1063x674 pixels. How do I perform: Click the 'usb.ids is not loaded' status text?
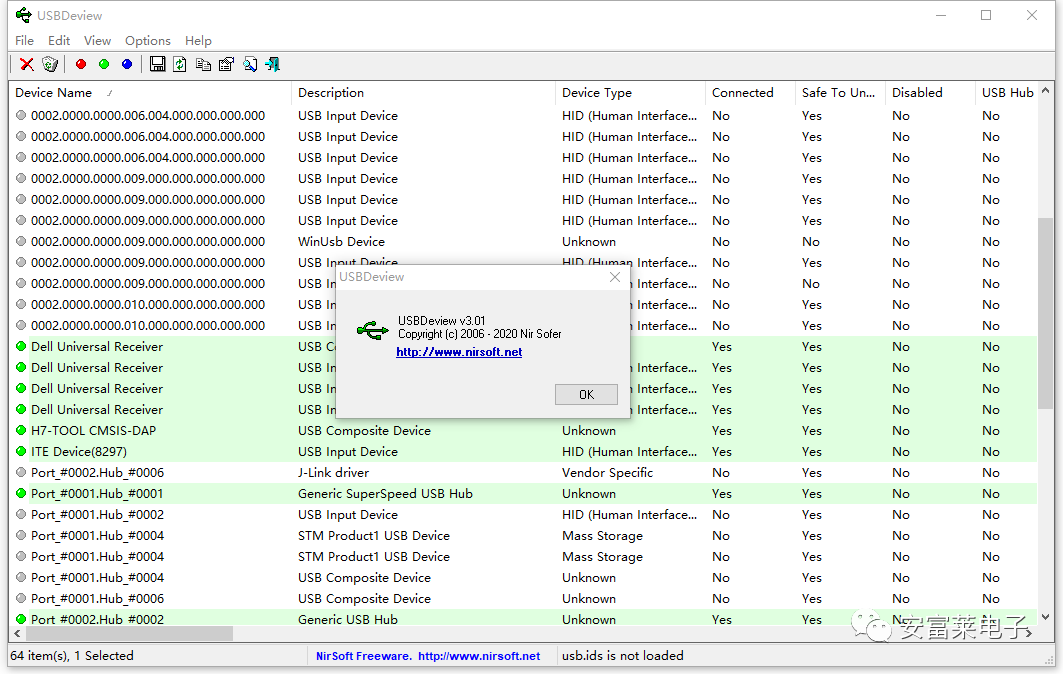click(622, 656)
